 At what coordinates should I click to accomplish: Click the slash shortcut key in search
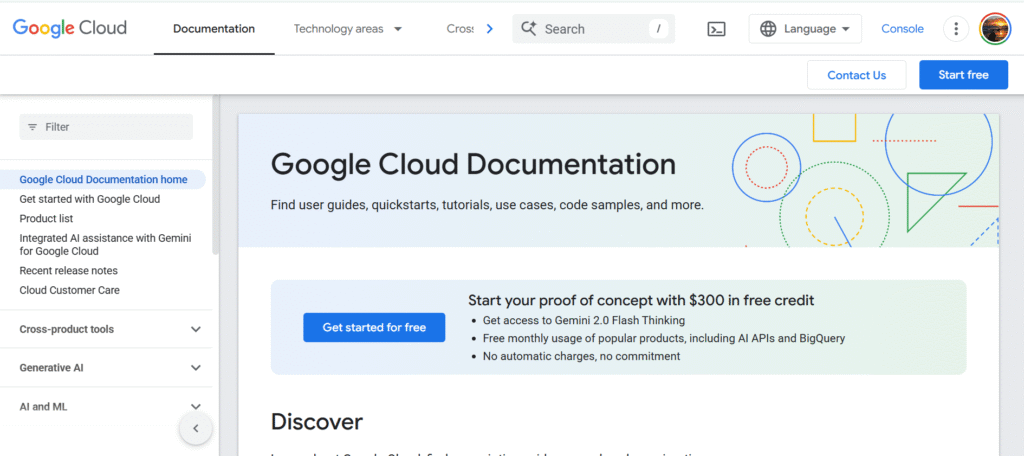tap(658, 29)
